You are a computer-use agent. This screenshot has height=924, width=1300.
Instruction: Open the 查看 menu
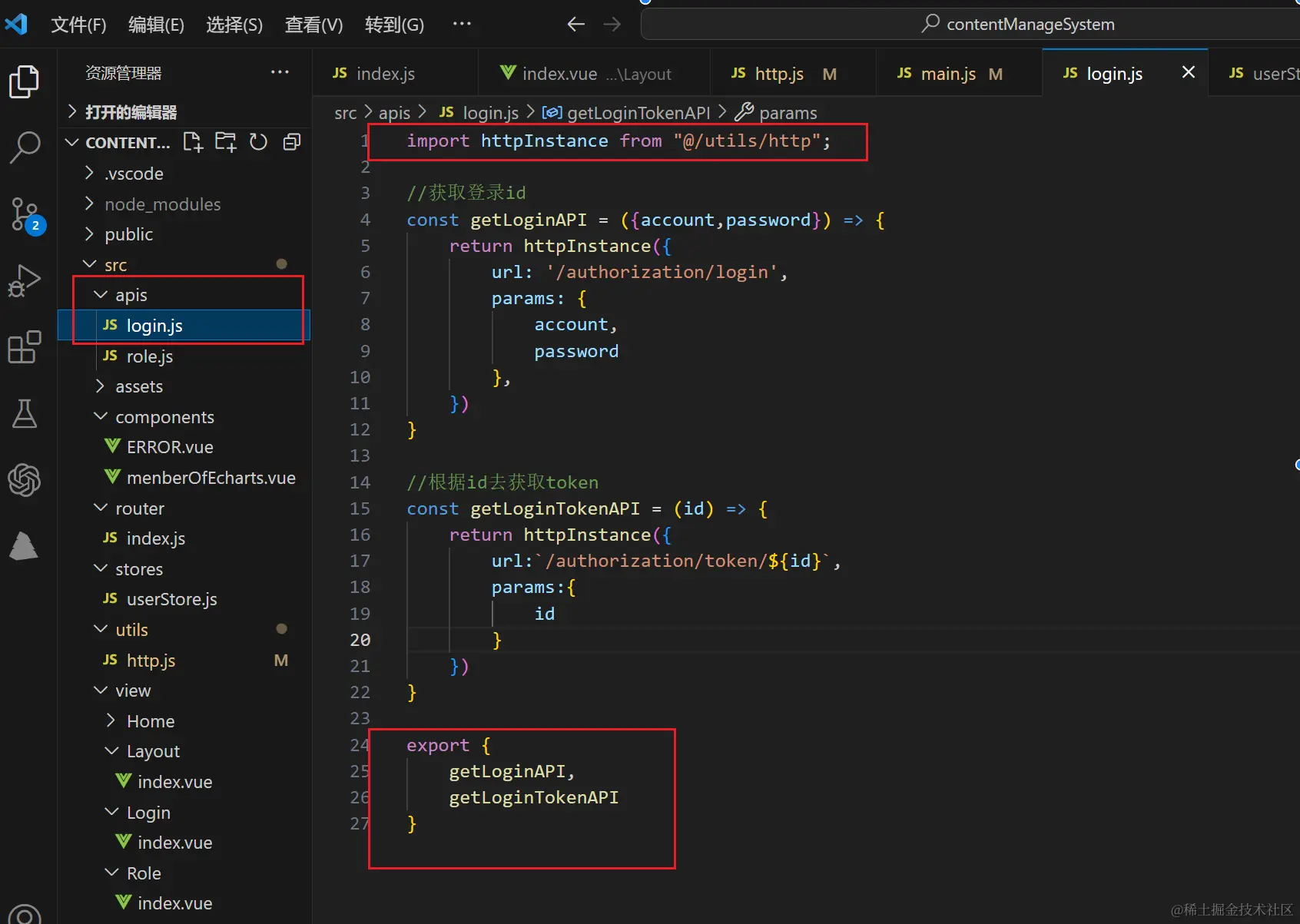point(313,24)
